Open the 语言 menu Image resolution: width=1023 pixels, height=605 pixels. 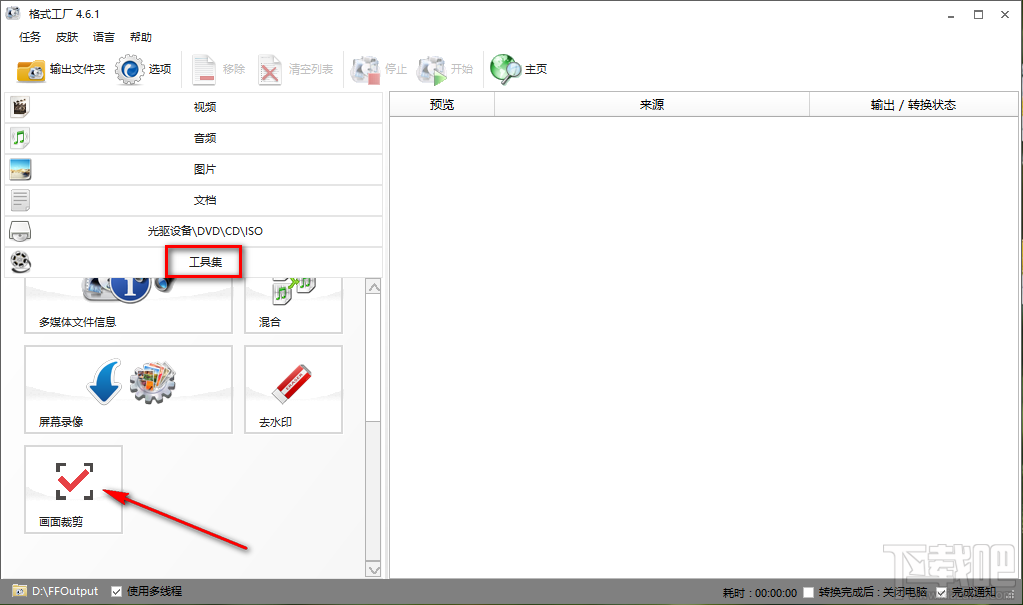click(104, 37)
